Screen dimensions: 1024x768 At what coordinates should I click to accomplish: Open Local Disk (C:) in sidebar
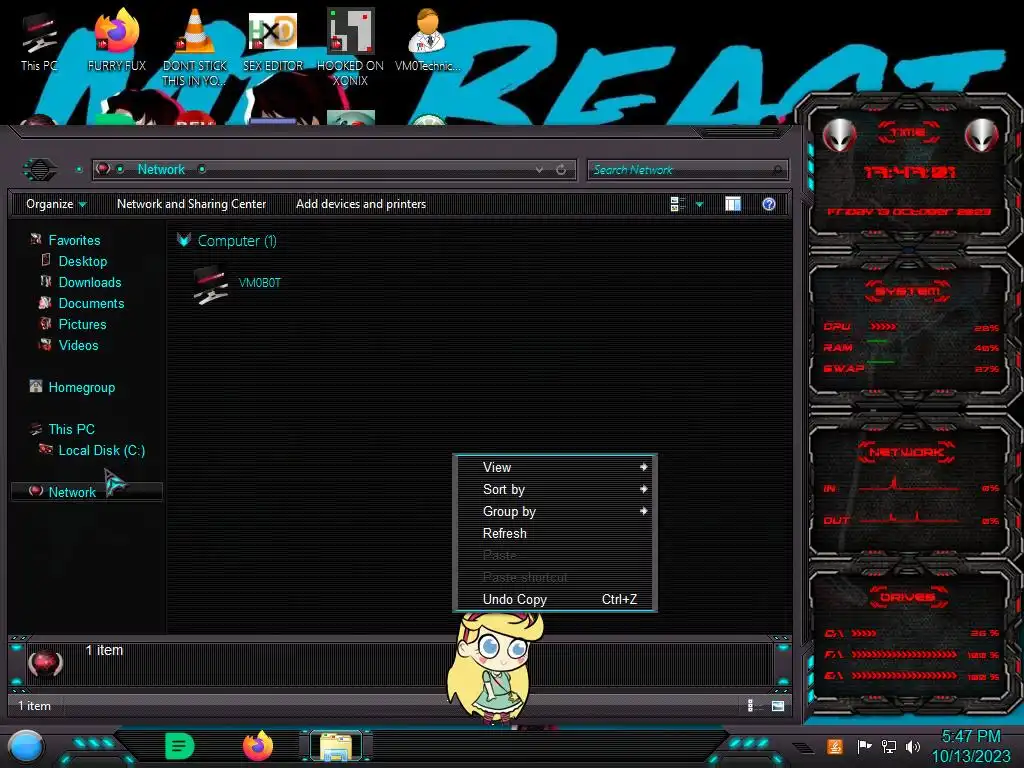pyautogui.click(x=102, y=450)
